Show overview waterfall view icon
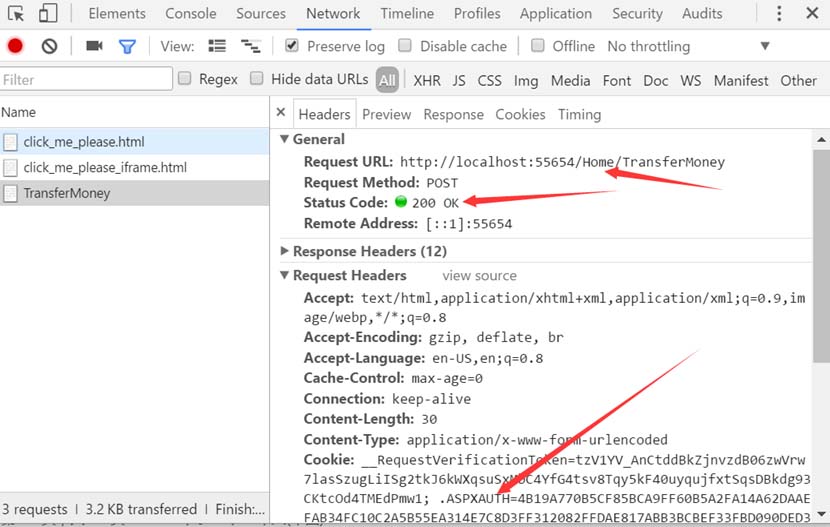Image resolution: width=830 pixels, height=527 pixels. pyautogui.click(x=250, y=46)
